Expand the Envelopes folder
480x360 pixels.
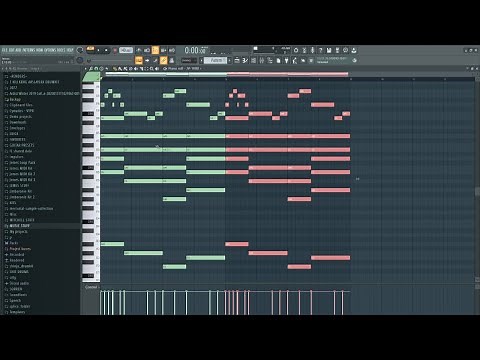(17, 128)
